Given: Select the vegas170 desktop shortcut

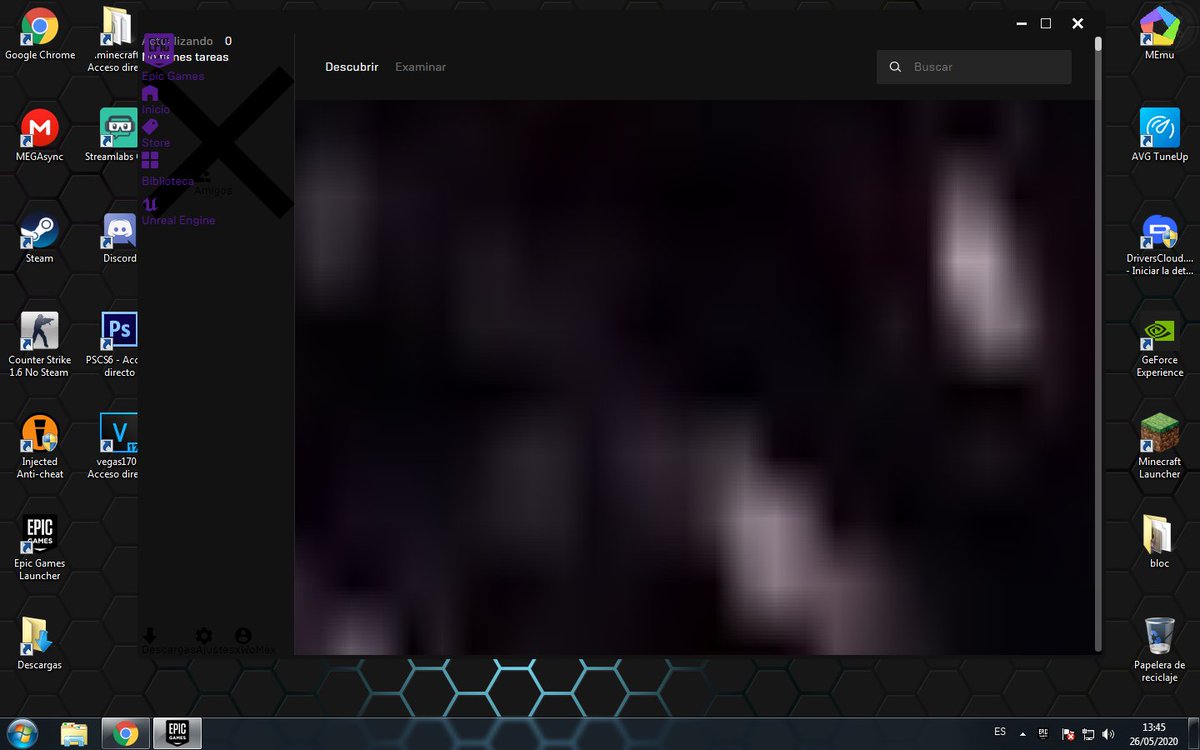Looking at the screenshot, I should [x=112, y=447].
